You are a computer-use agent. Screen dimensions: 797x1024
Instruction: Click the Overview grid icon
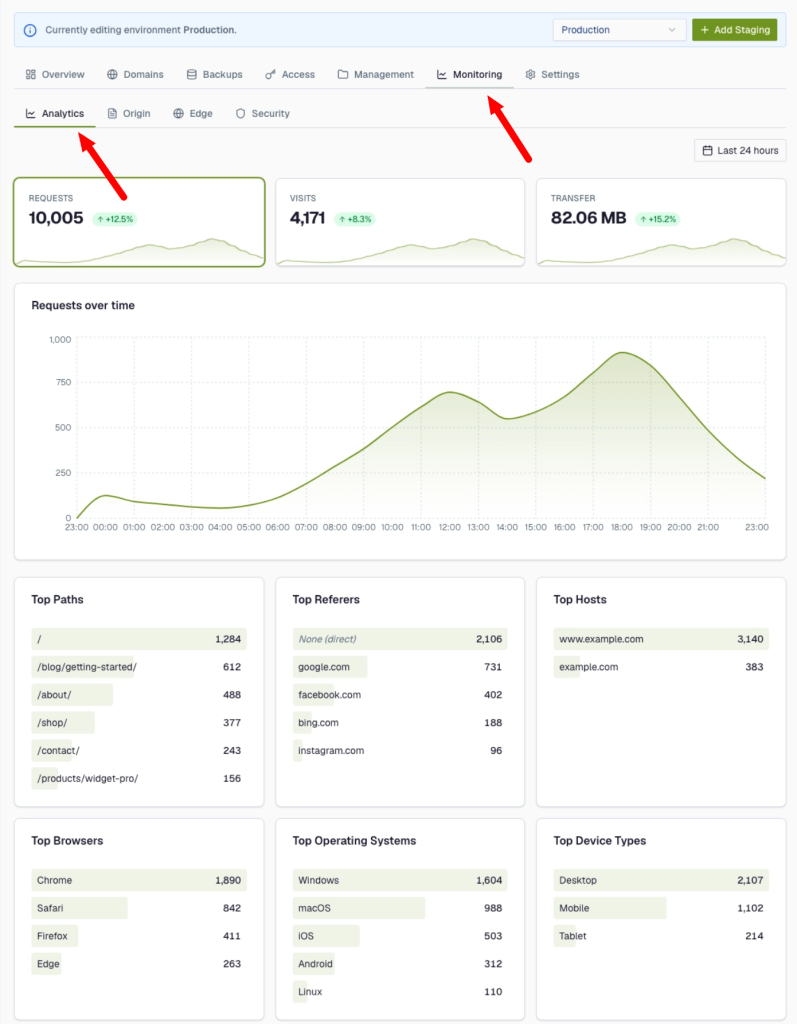coord(31,74)
